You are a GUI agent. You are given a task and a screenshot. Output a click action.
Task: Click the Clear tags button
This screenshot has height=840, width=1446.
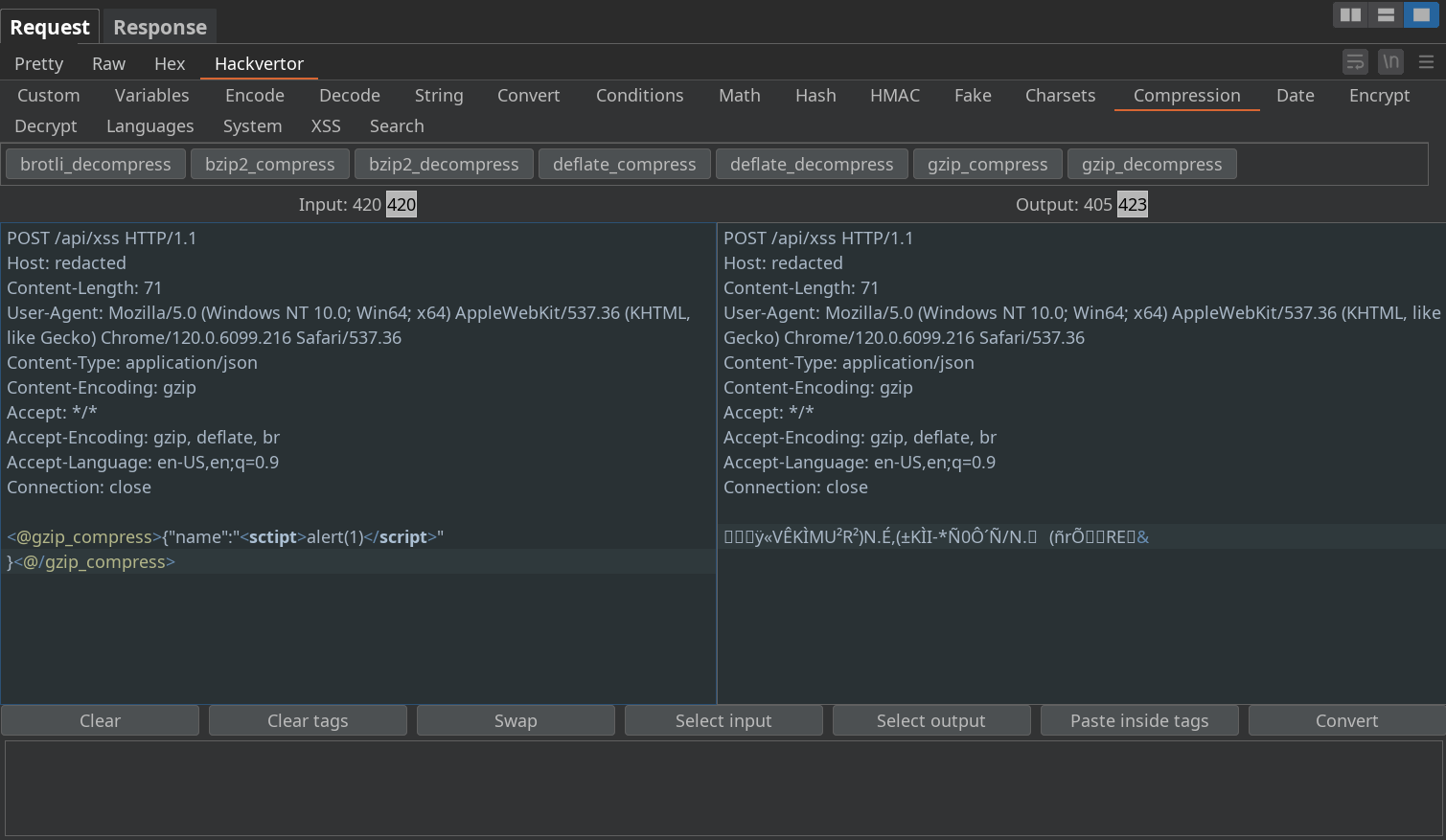click(x=308, y=721)
